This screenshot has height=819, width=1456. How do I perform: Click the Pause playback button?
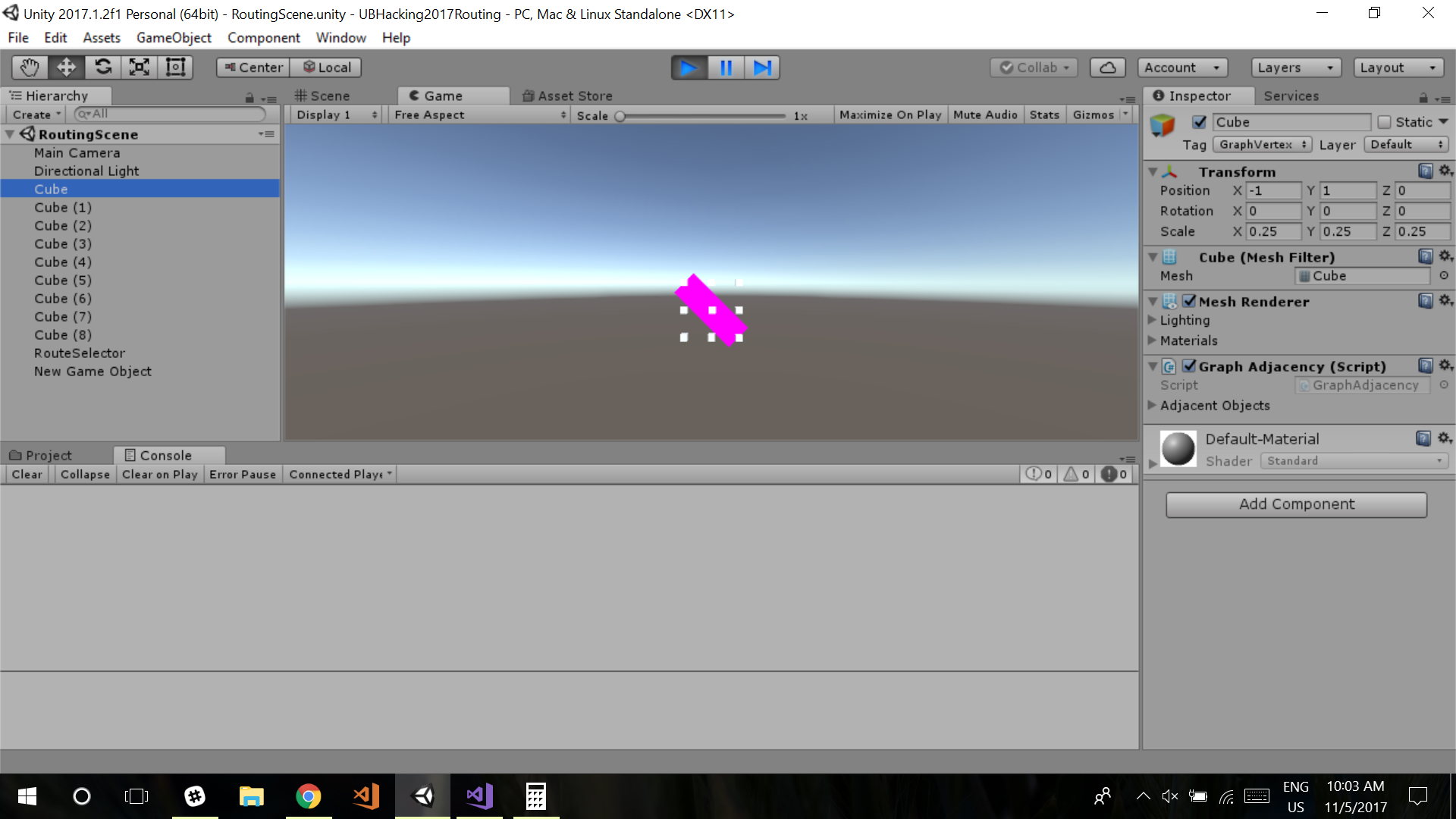pyautogui.click(x=726, y=67)
